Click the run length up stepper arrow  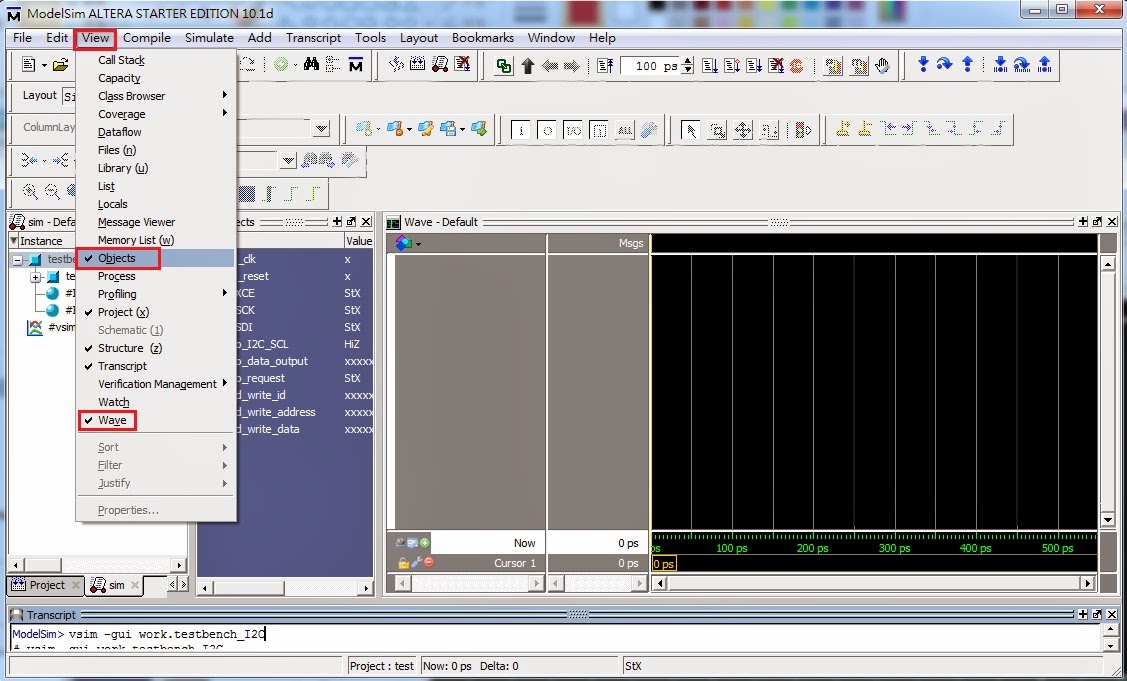(x=688, y=61)
